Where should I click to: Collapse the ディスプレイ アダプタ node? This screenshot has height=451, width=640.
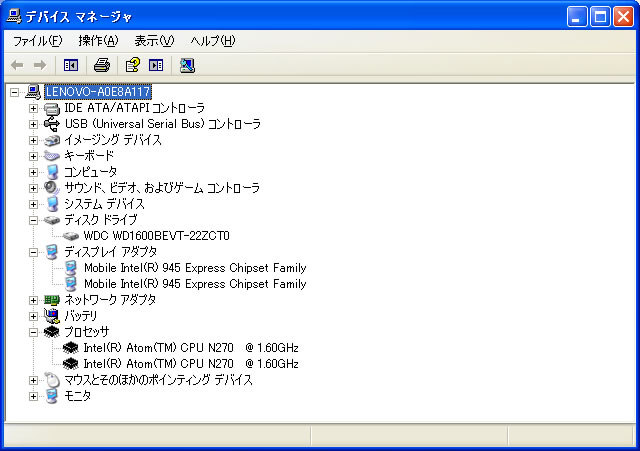click(x=33, y=252)
